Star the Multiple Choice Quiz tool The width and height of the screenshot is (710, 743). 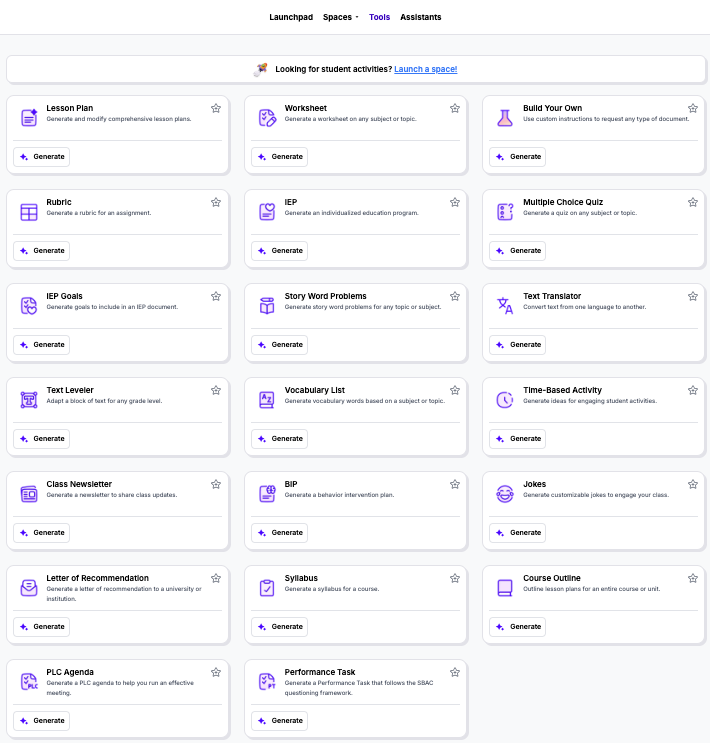tap(692, 202)
